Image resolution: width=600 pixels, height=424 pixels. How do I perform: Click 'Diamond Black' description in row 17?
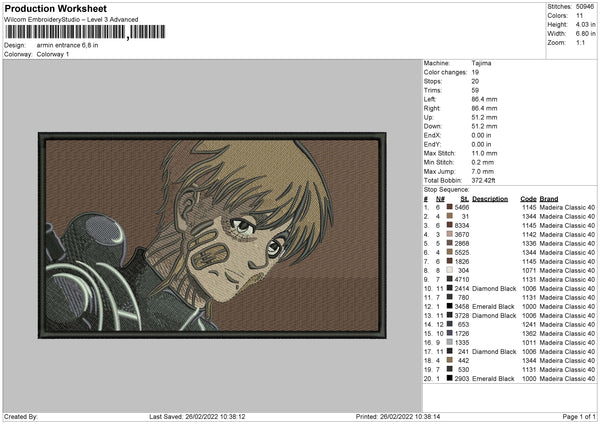[x=494, y=352]
